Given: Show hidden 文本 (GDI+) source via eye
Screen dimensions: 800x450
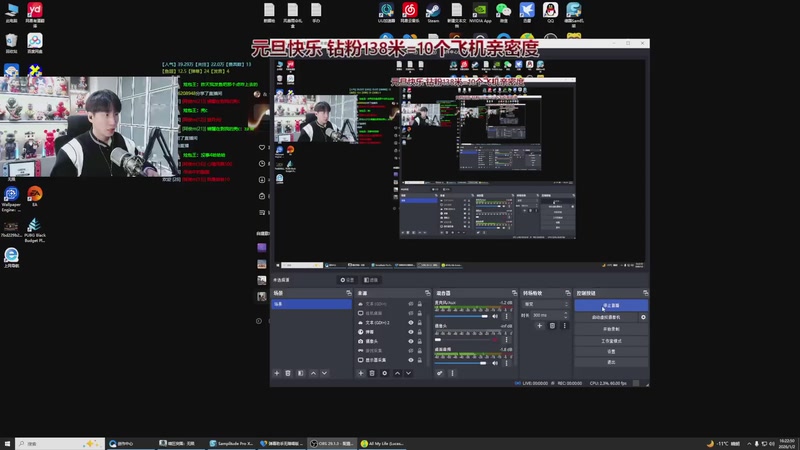Looking at the screenshot, I should pyautogui.click(x=411, y=304).
